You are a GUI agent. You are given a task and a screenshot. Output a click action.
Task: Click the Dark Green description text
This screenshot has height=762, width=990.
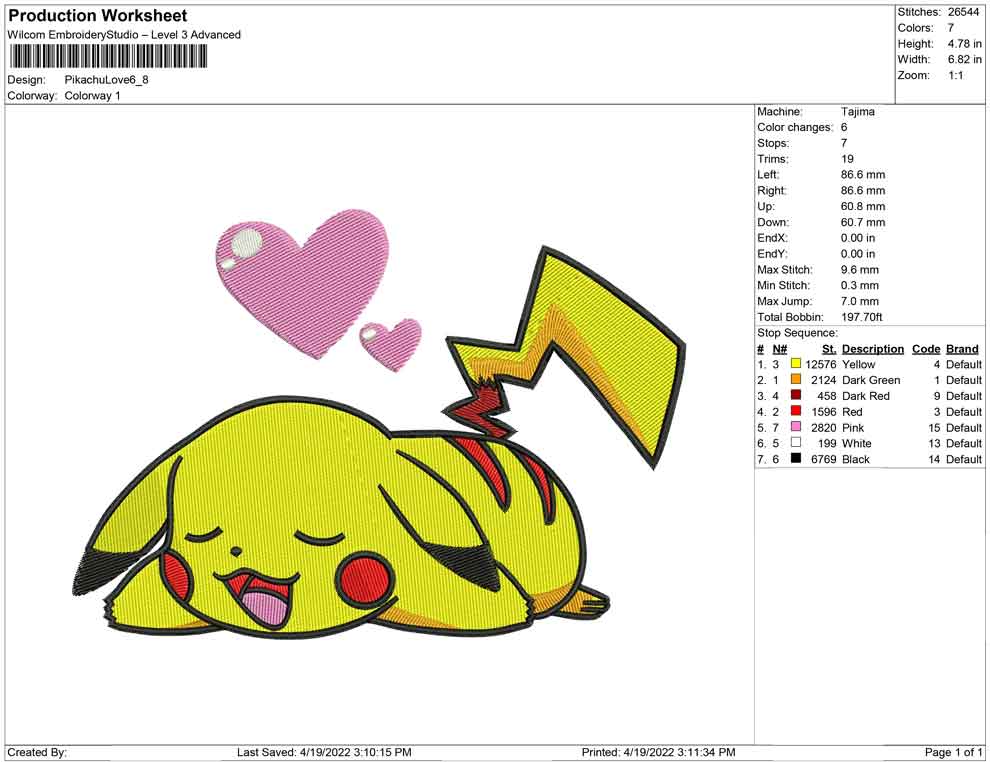(871, 380)
